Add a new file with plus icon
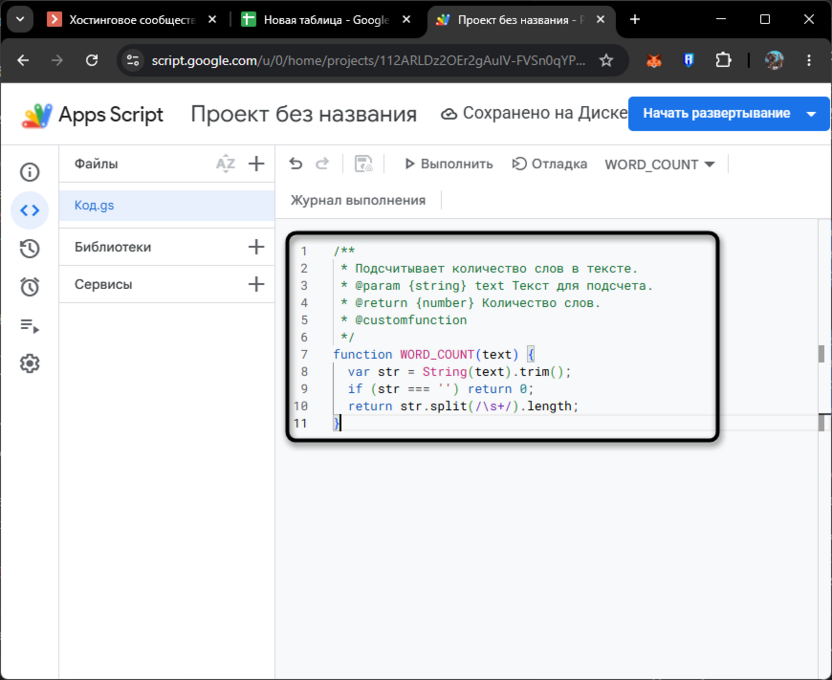Screen dimensions: 832x680 (x=256, y=164)
